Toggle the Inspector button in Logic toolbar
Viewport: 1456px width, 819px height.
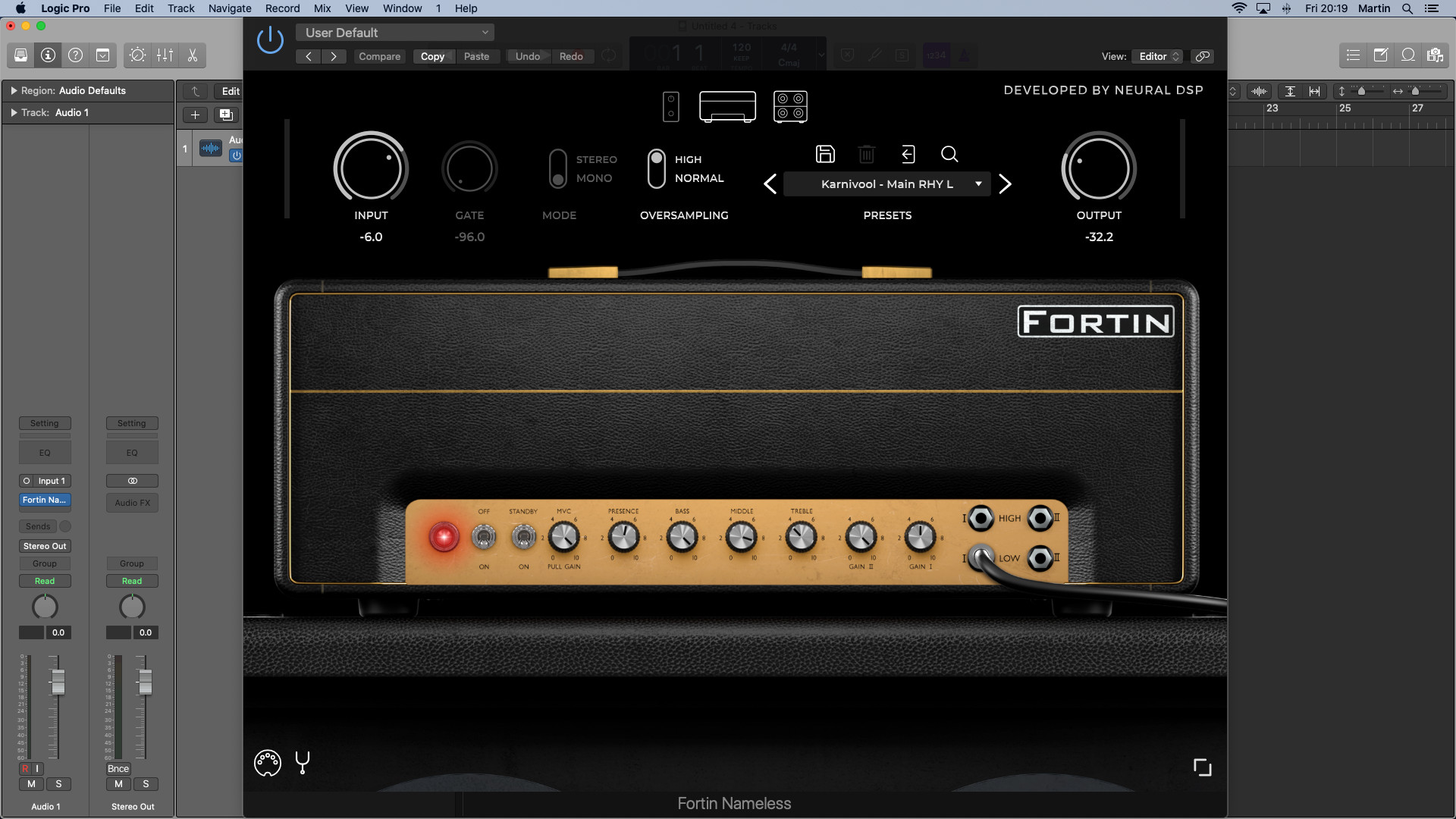pos(48,55)
